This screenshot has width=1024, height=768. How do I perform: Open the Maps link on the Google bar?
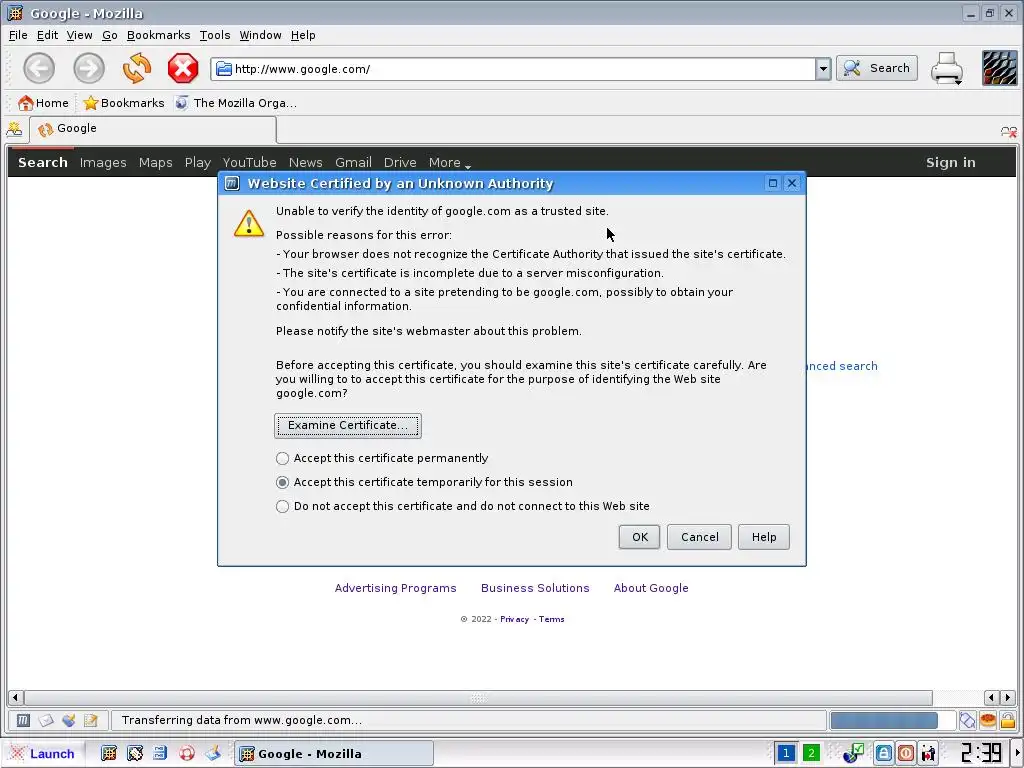coord(155,163)
